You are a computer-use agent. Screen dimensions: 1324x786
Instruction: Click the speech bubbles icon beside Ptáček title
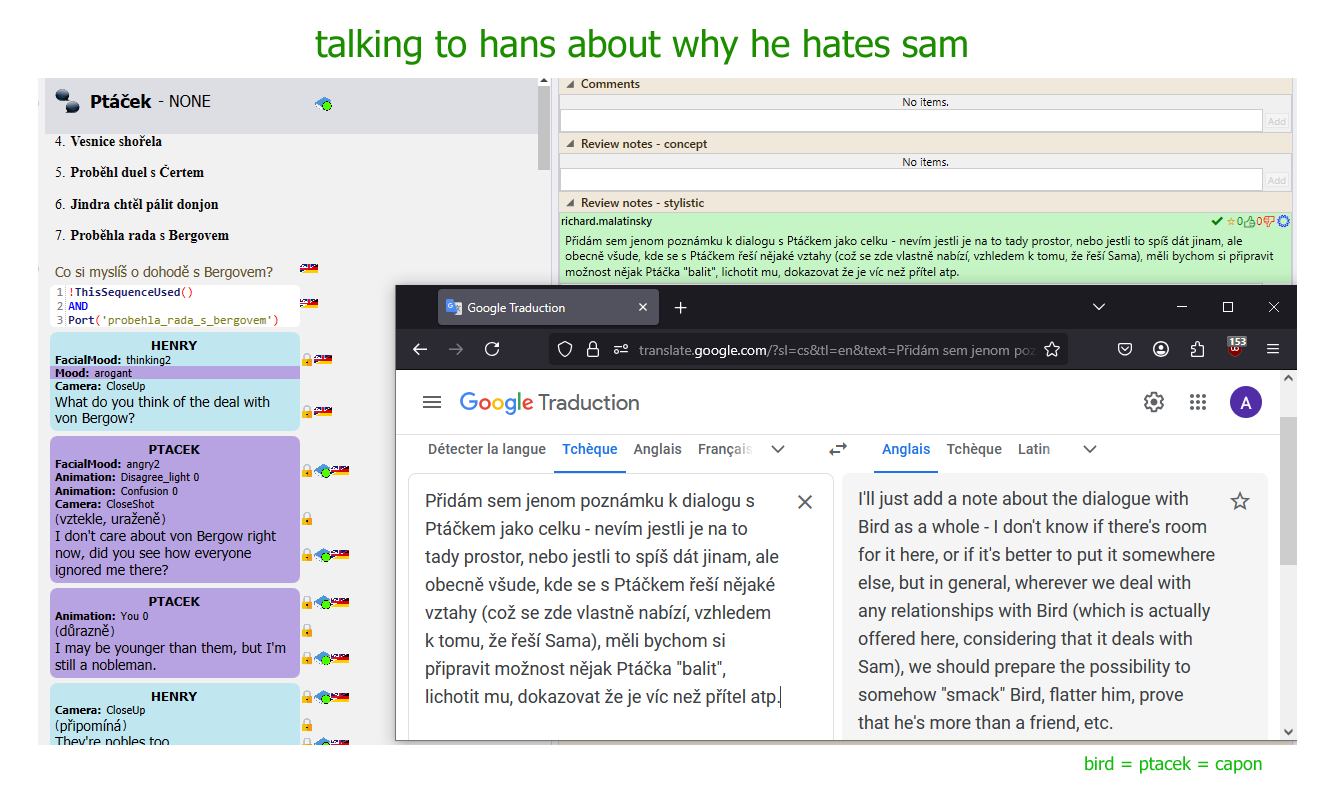(67, 100)
